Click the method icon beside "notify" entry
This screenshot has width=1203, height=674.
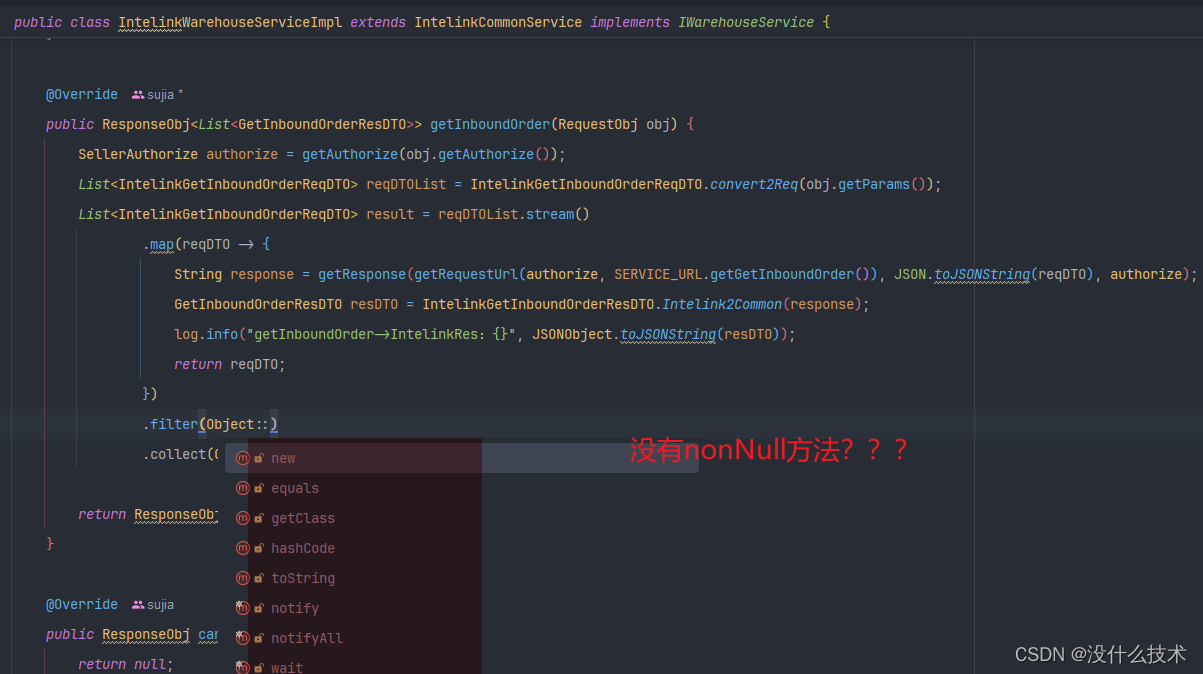pyautogui.click(x=241, y=608)
